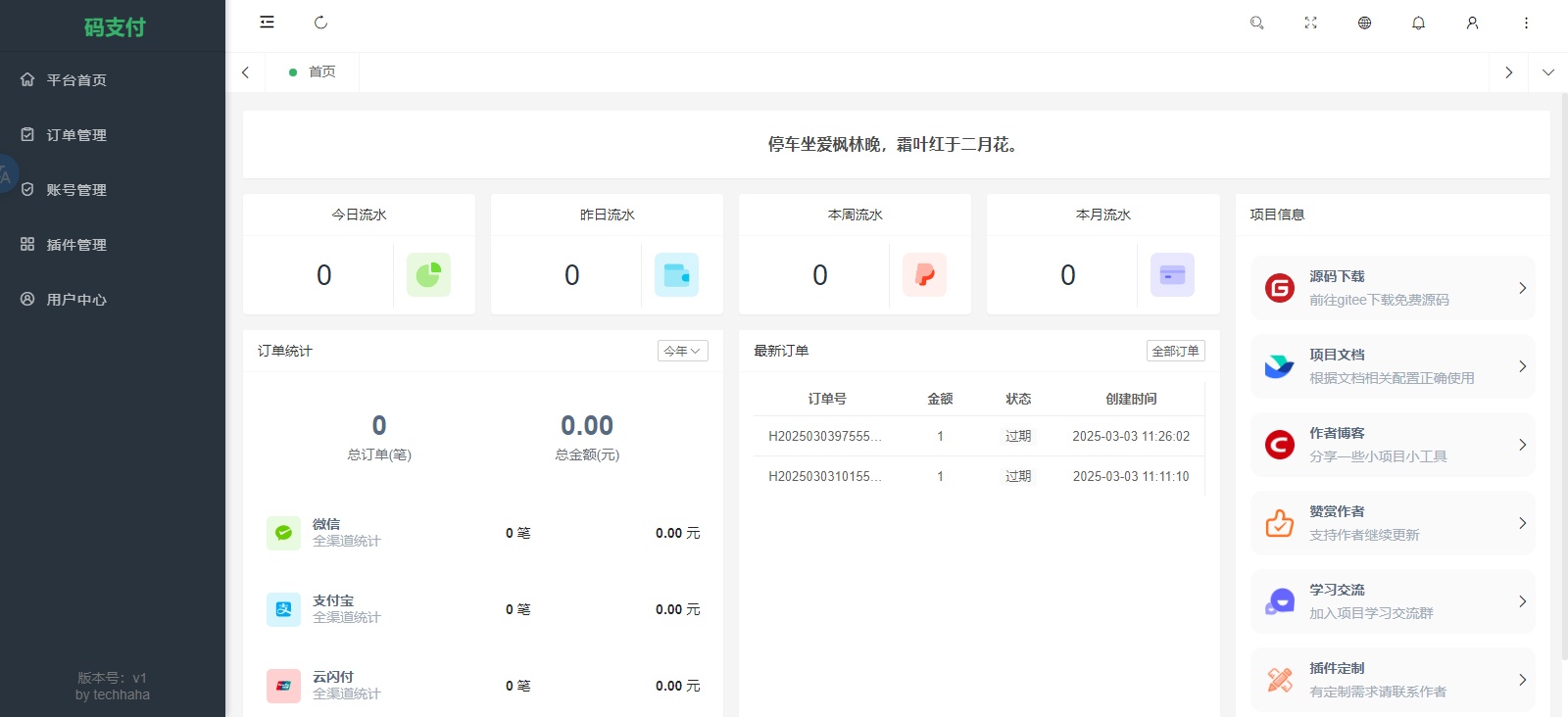The image size is (1568, 717).
Task: Open the search magnifier icon
Action: coord(1256,23)
